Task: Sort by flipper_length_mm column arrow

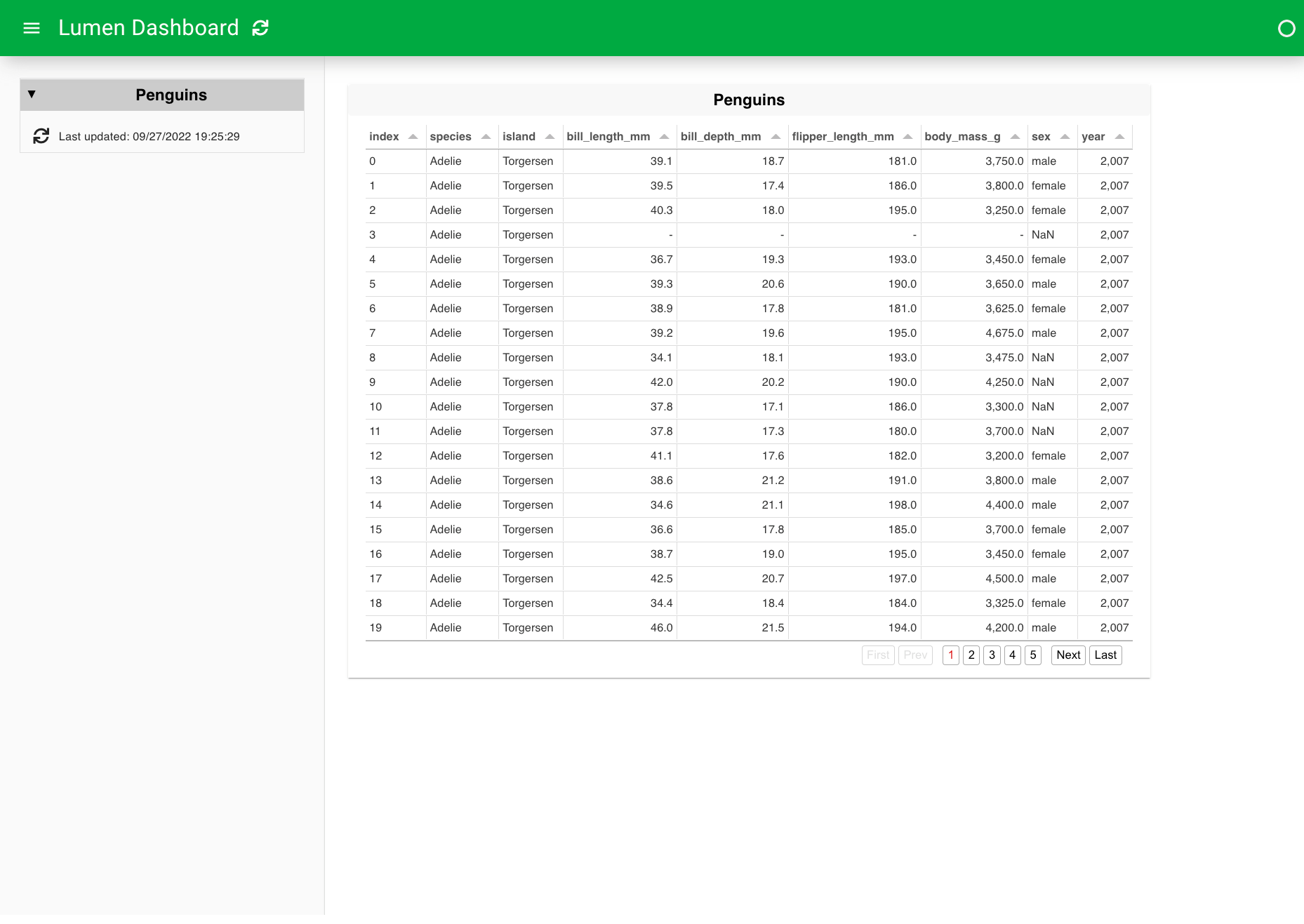Action: [x=907, y=137]
